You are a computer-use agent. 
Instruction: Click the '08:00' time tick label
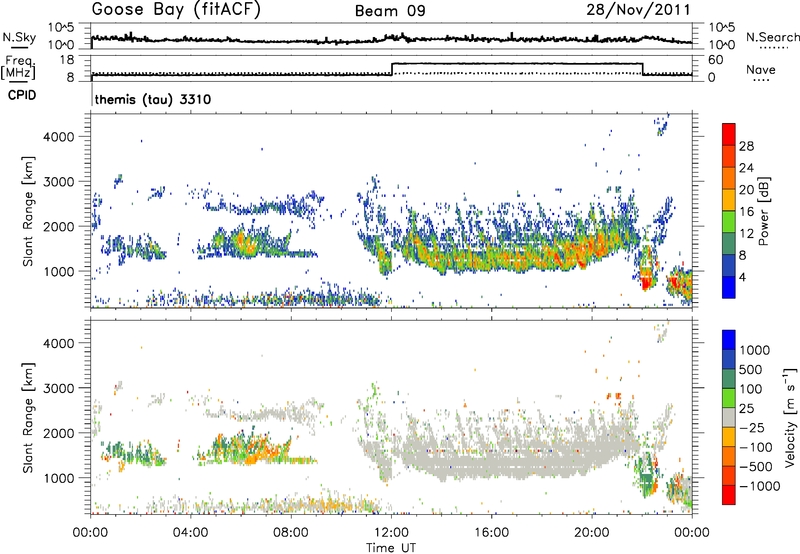291,533
